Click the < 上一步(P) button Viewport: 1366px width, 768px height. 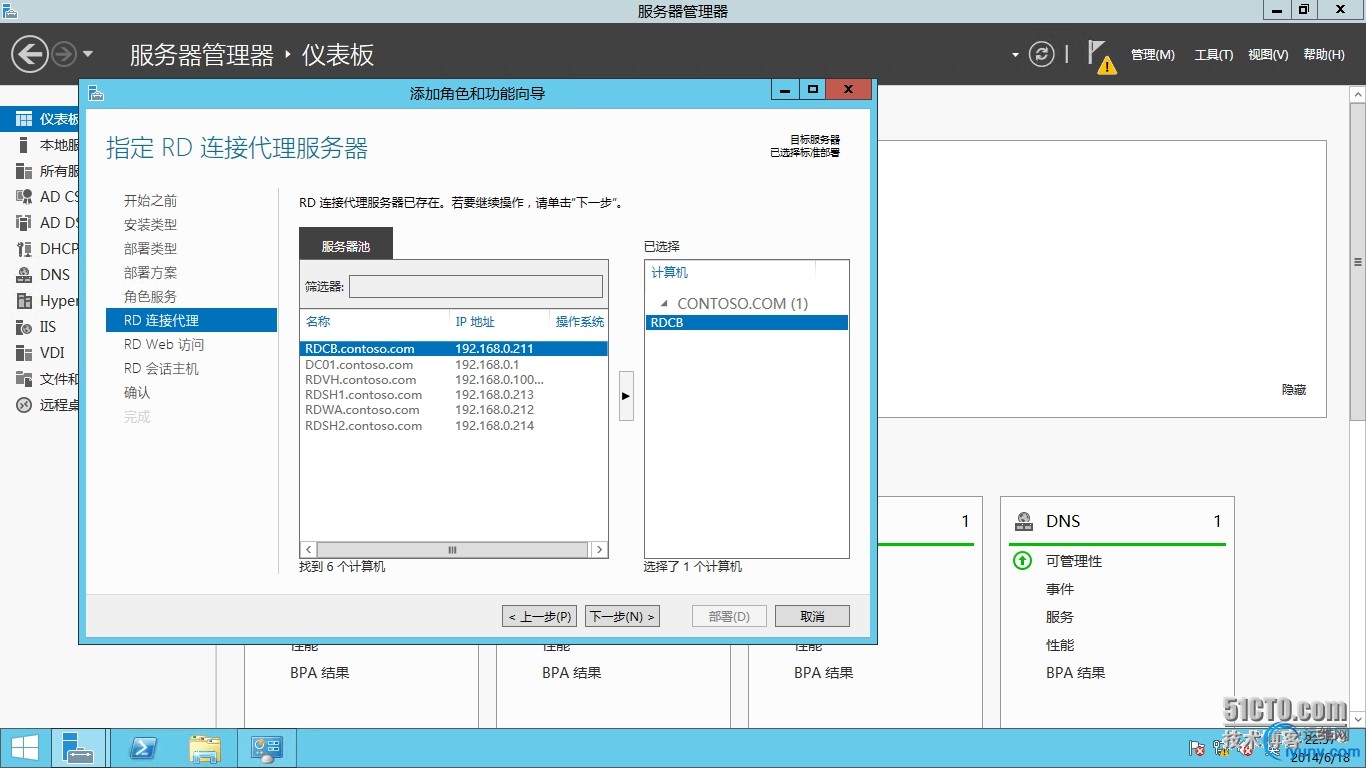(x=540, y=617)
